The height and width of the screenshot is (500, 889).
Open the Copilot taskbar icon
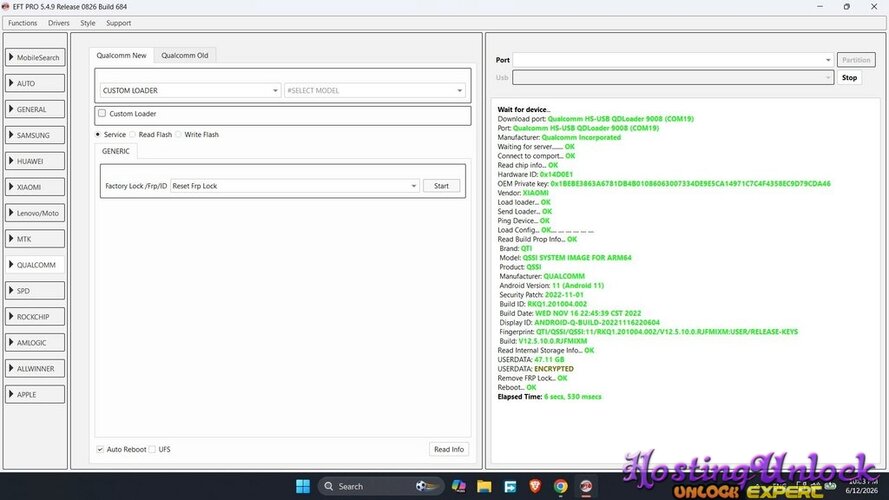[459, 486]
